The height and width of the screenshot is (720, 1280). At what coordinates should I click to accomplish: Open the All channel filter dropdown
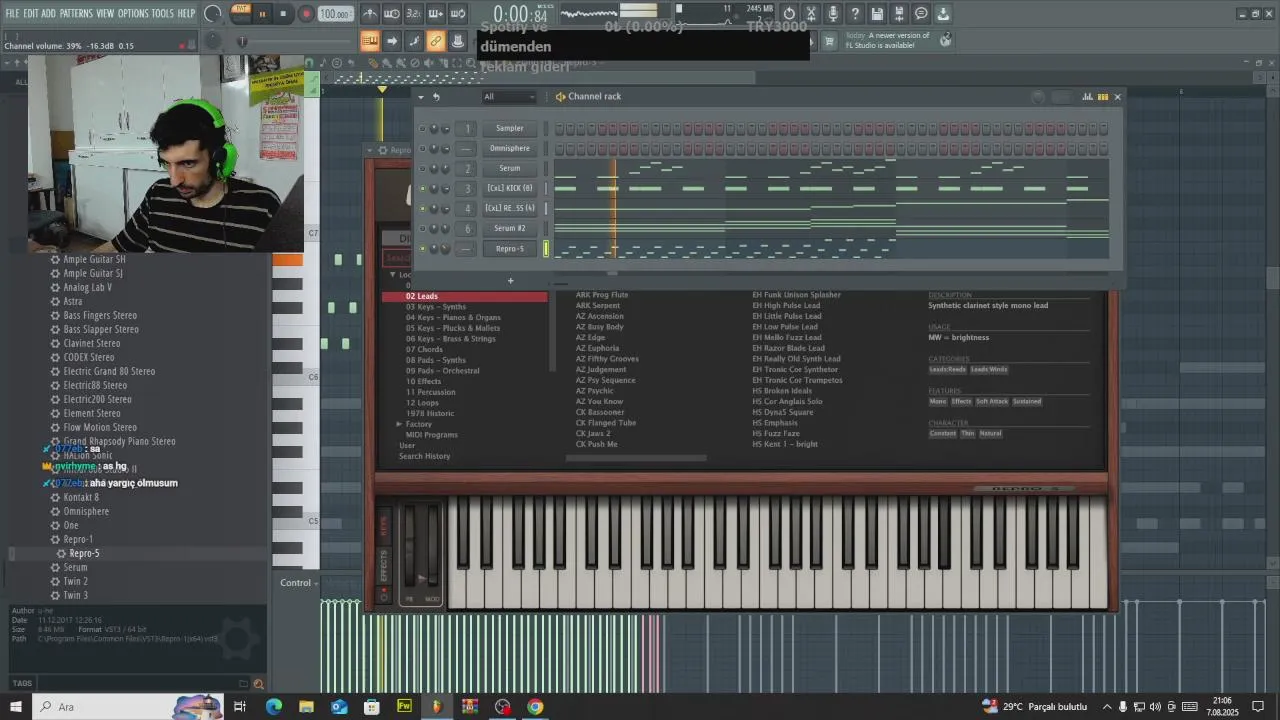(x=509, y=97)
